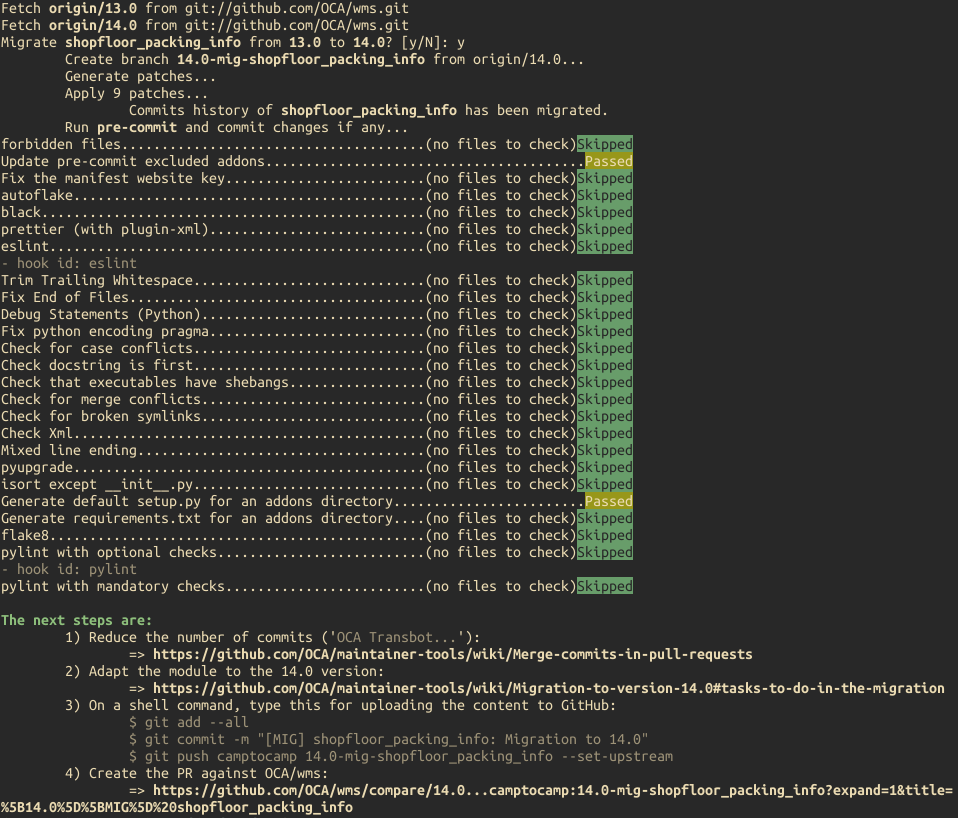Click the Skipped badge next to pyupgrade
Screen dimensions: 958x818
click(605, 467)
